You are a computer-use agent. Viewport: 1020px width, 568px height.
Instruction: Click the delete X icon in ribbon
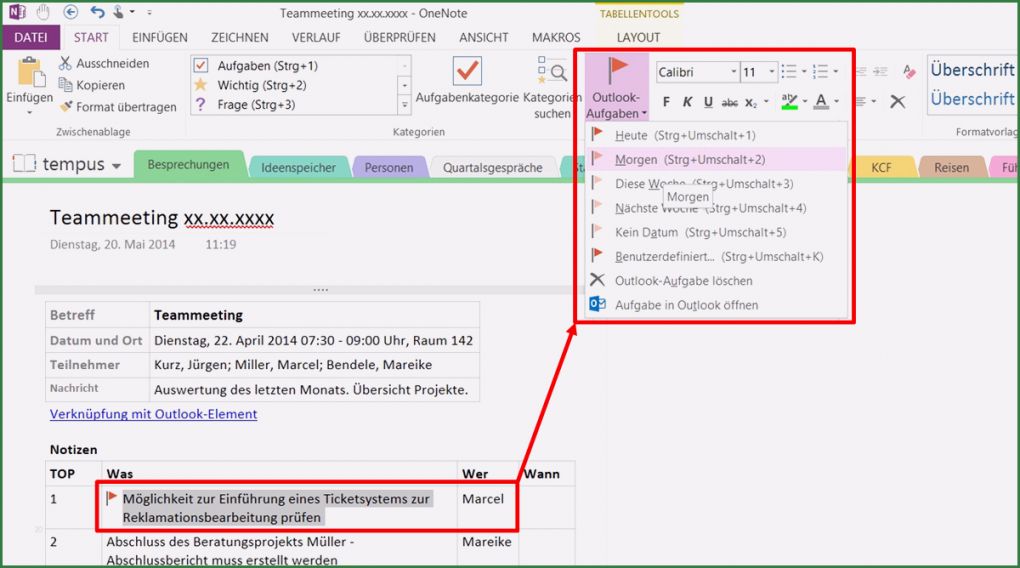pos(898,101)
